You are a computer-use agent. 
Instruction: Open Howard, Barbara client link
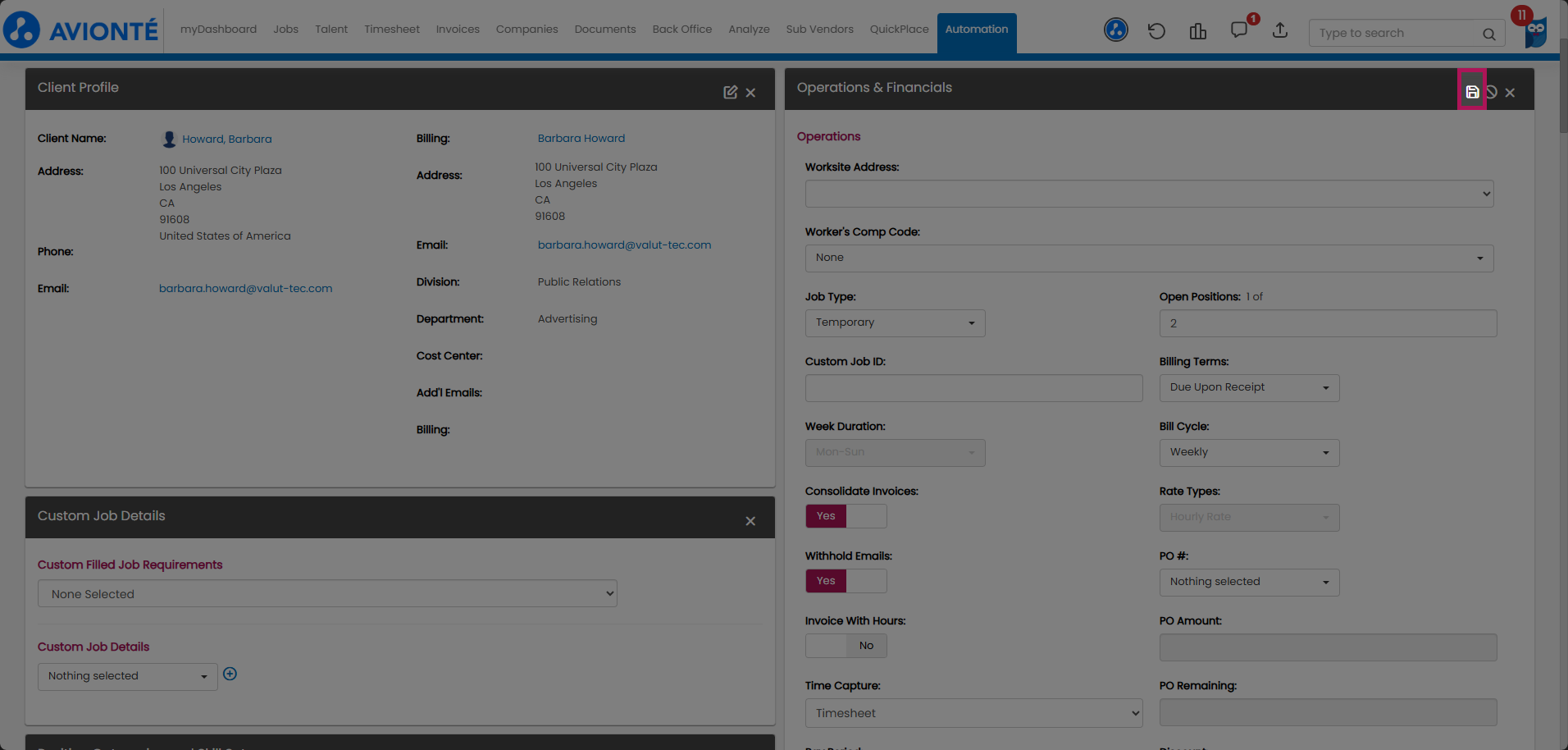[x=227, y=139]
